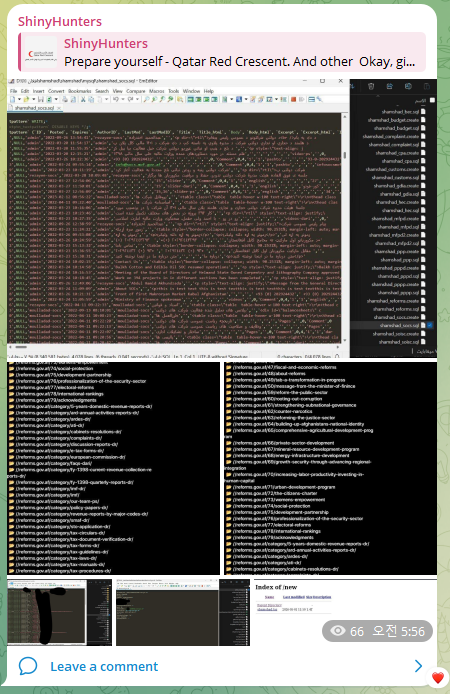The image size is (450, 694).
Task: Click the red heart reaction
Action: click(438, 678)
